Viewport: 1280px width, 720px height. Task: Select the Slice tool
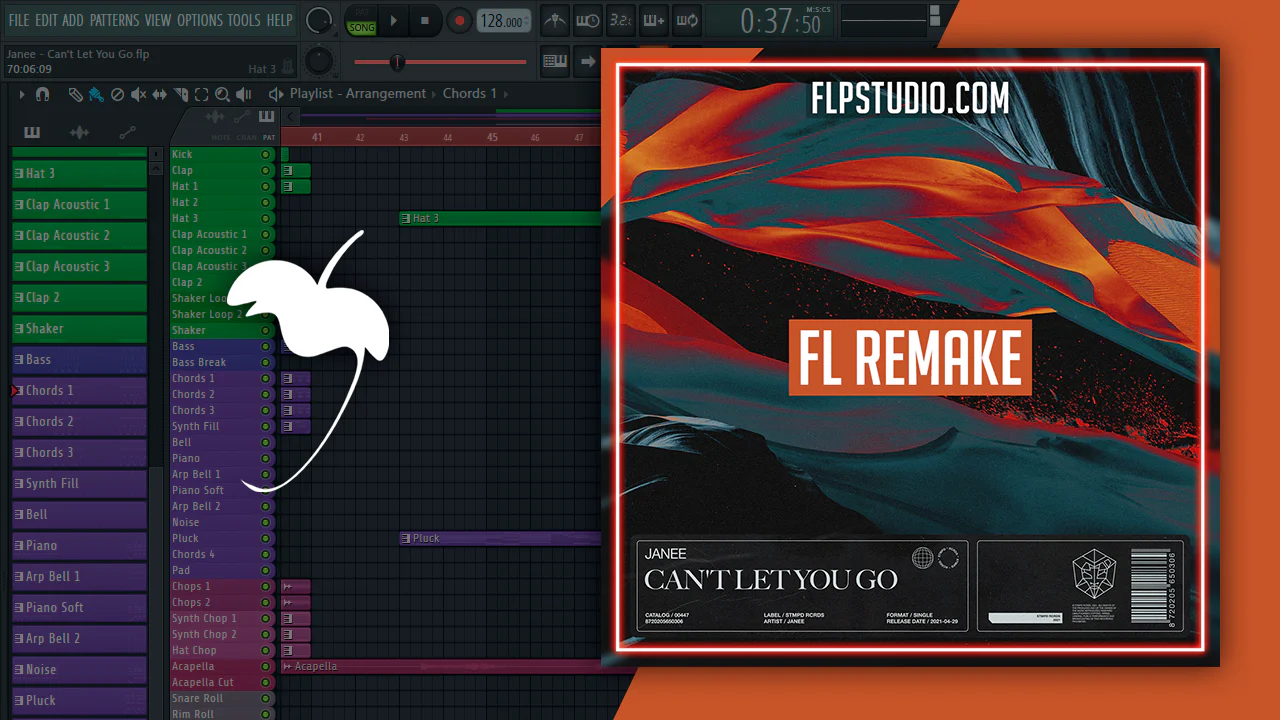pyautogui.click(x=181, y=94)
